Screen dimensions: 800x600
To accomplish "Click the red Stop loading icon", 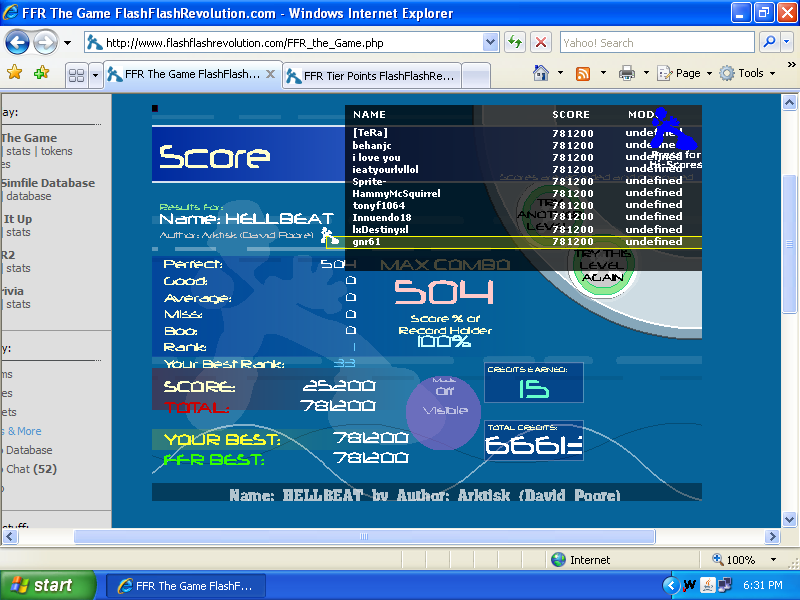I will [x=541, y=43].
